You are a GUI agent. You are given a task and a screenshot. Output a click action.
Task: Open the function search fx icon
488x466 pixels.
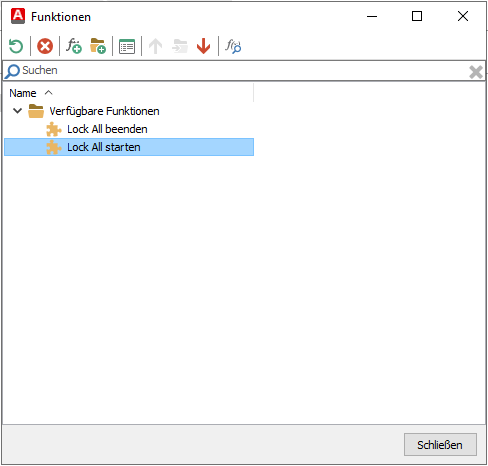[233, 46]
